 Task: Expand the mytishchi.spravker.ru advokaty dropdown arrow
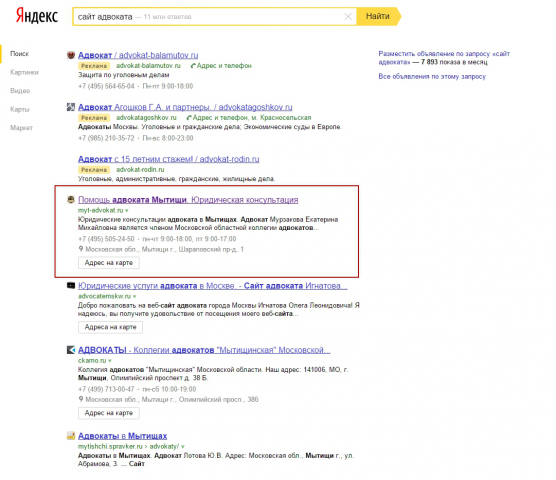[x=183, y=447]
